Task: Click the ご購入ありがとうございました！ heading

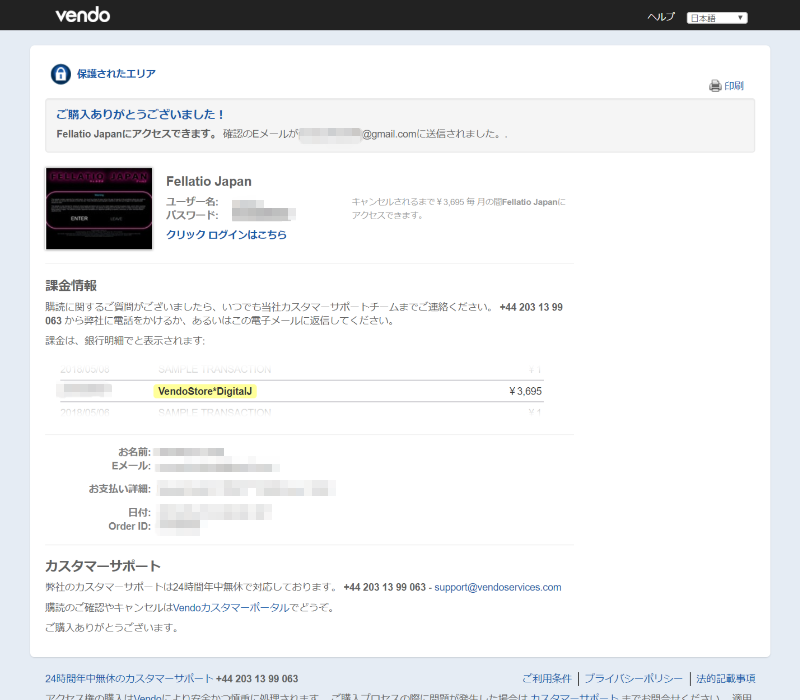Action: (140, 114)
